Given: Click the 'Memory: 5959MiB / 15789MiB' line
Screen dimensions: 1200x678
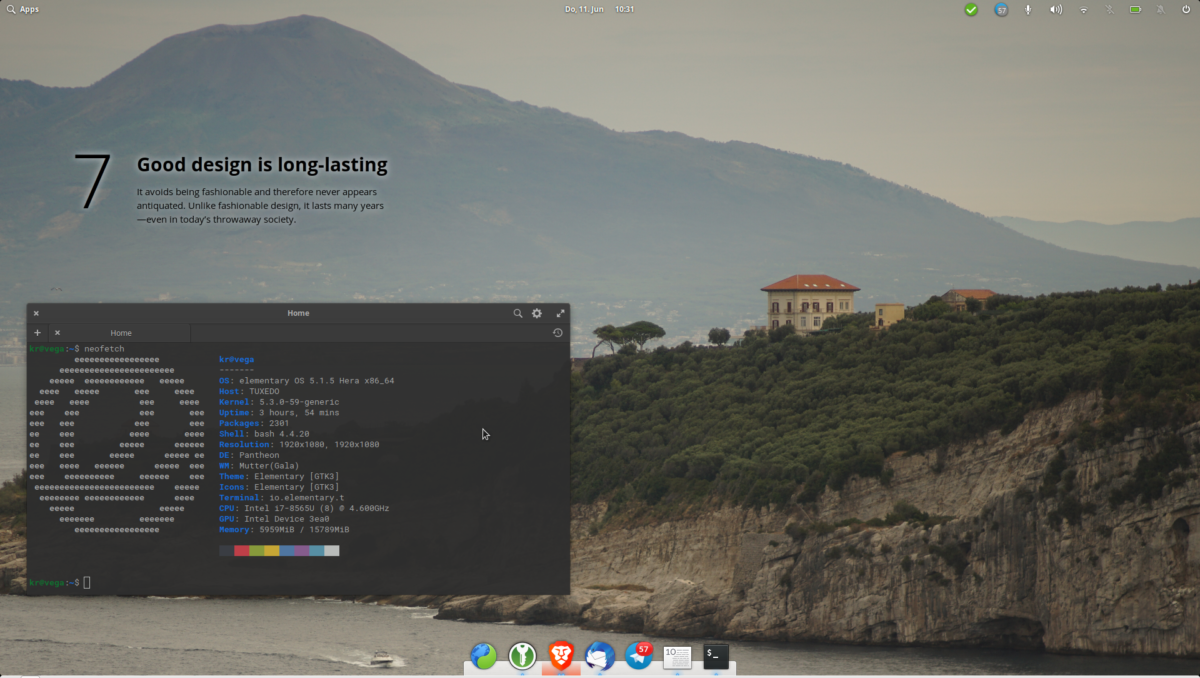Looking at the screenshot, I should (284, 529).
